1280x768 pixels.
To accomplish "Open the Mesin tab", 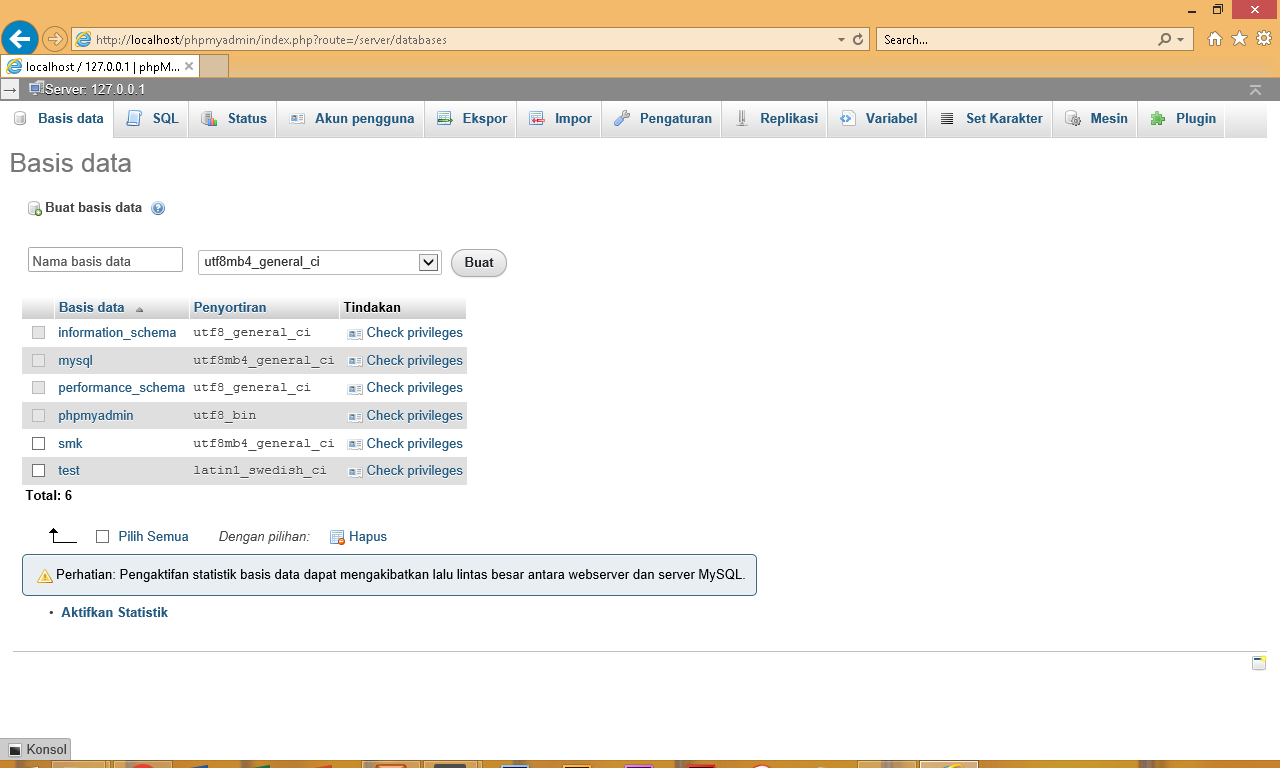I will tap(1096, 118).
